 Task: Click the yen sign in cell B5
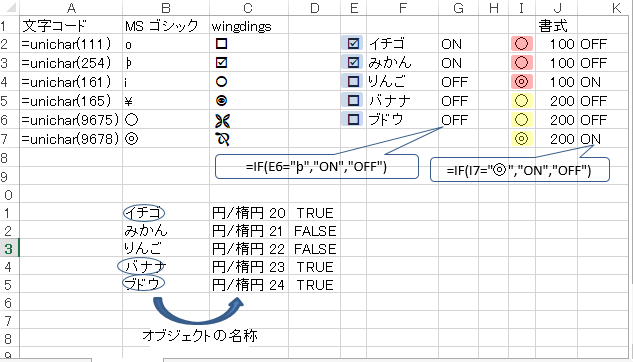[128, 101]
